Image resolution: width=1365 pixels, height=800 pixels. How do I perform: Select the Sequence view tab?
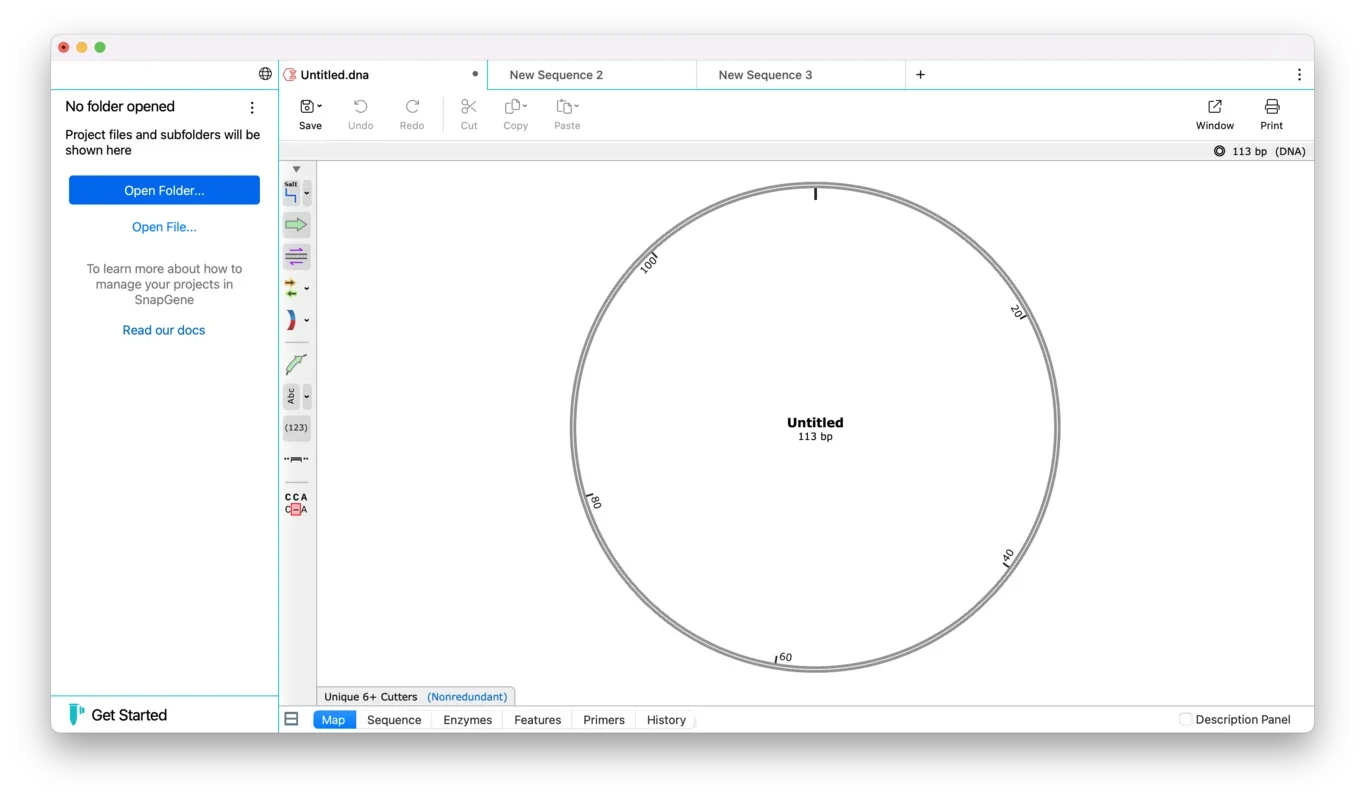pos(394,720)
